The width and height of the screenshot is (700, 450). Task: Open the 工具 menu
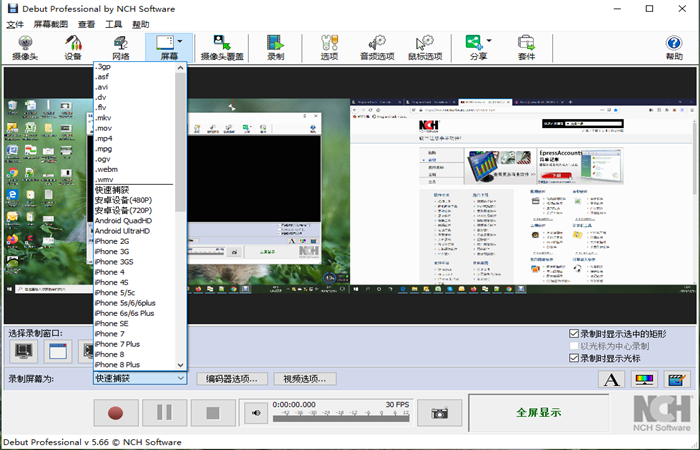tap(113, 25)
